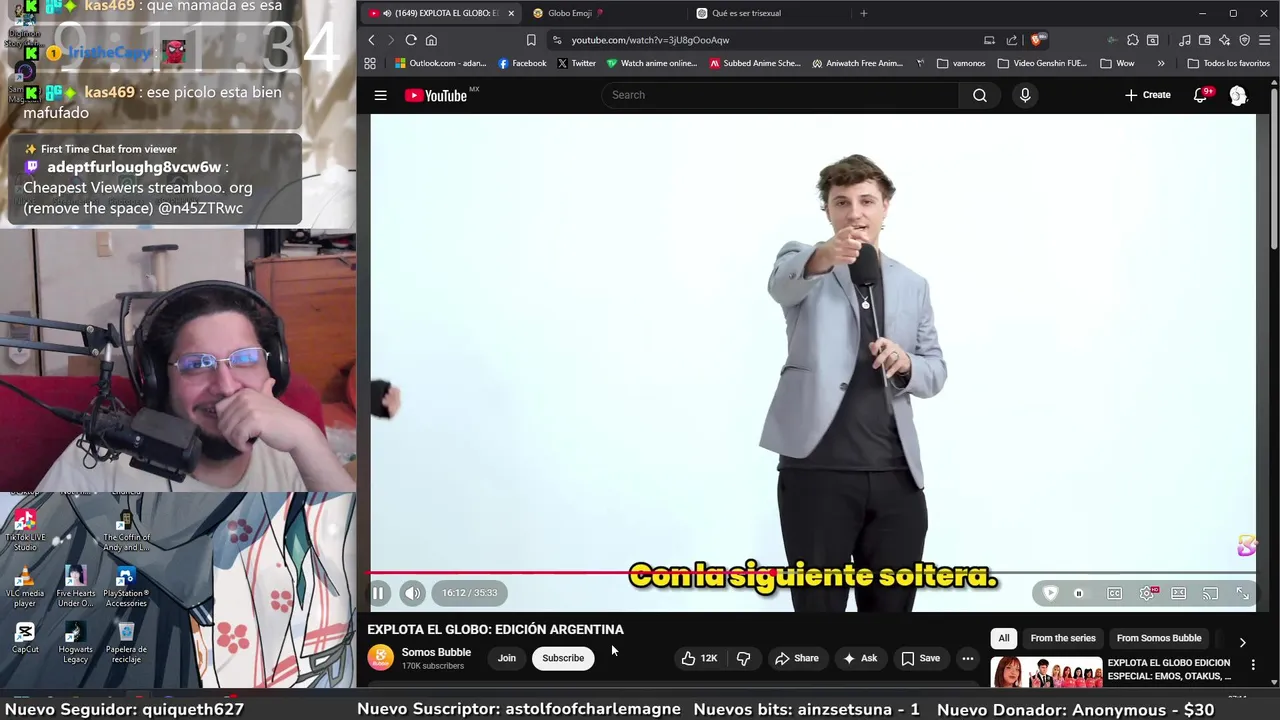1280x720 pixels.
Task: Open Aniwatch Free Anime bookmark
Action: [858, 63]
